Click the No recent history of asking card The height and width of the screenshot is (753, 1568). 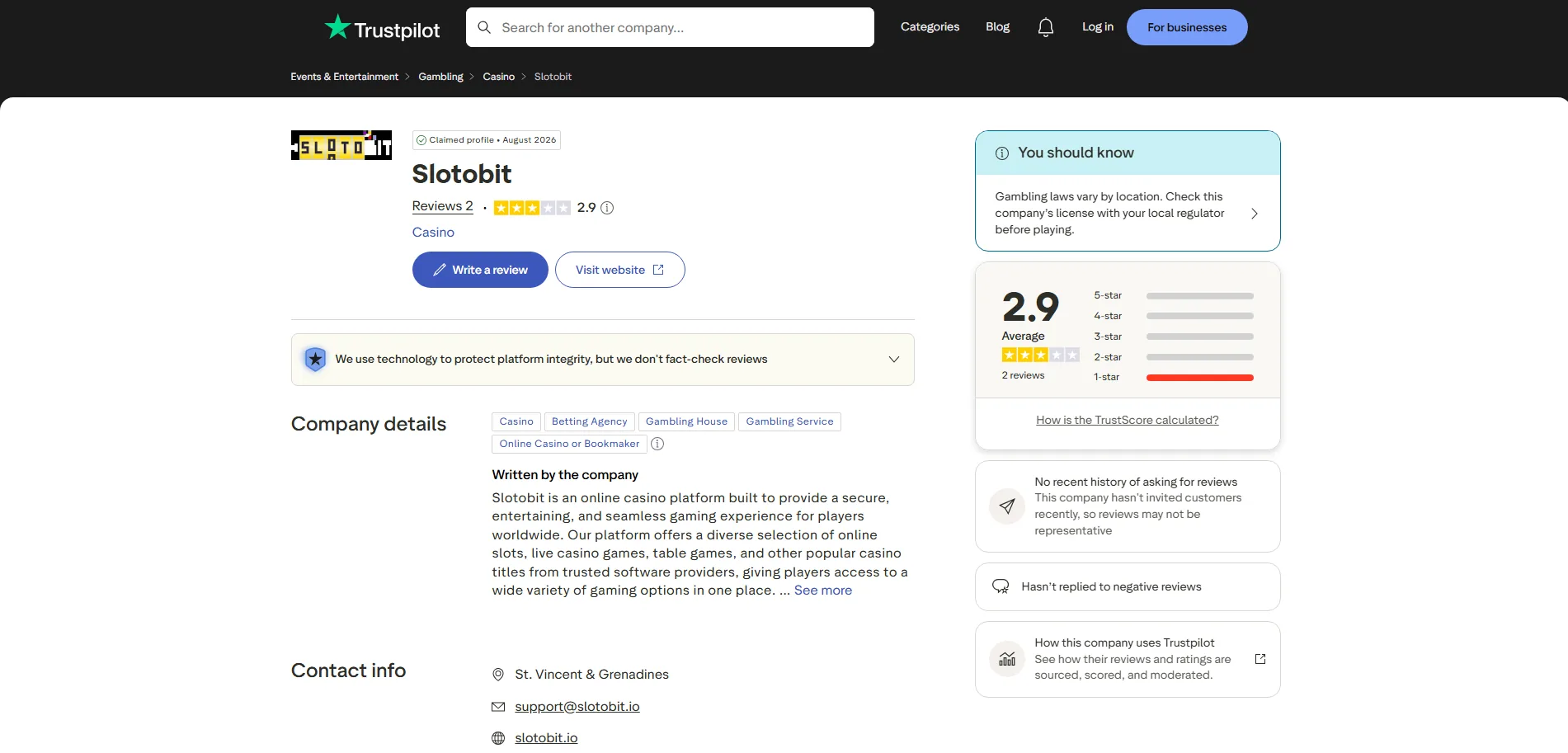point(1128,506)
